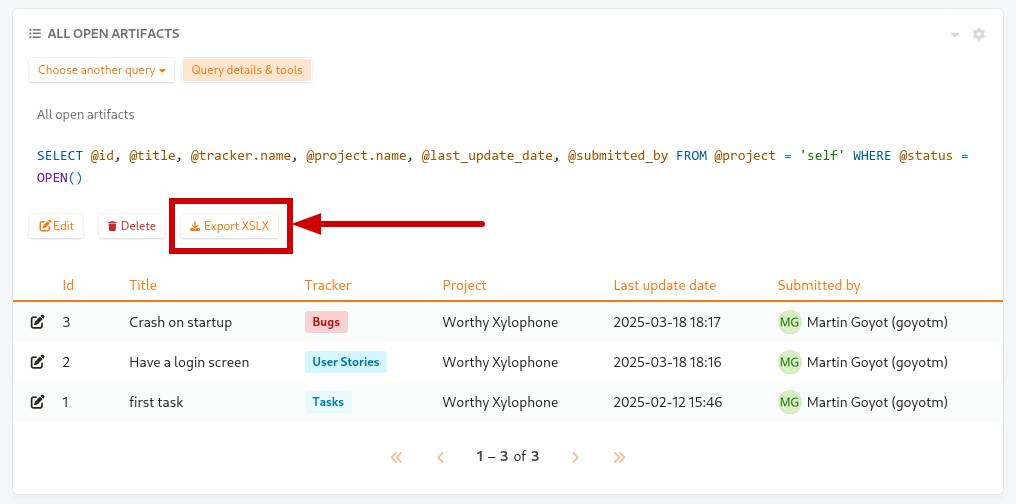The width and height of the screenshot is (1016, 504).
Task: Open edit icon for artifact 1
Action: pos(38,402)
